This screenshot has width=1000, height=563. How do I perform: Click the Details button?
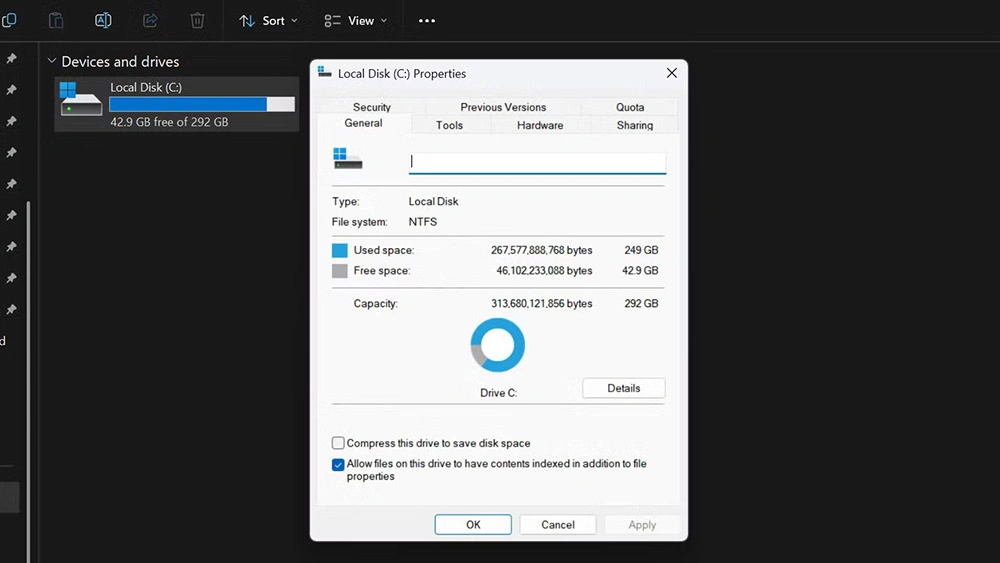[623, 388]
